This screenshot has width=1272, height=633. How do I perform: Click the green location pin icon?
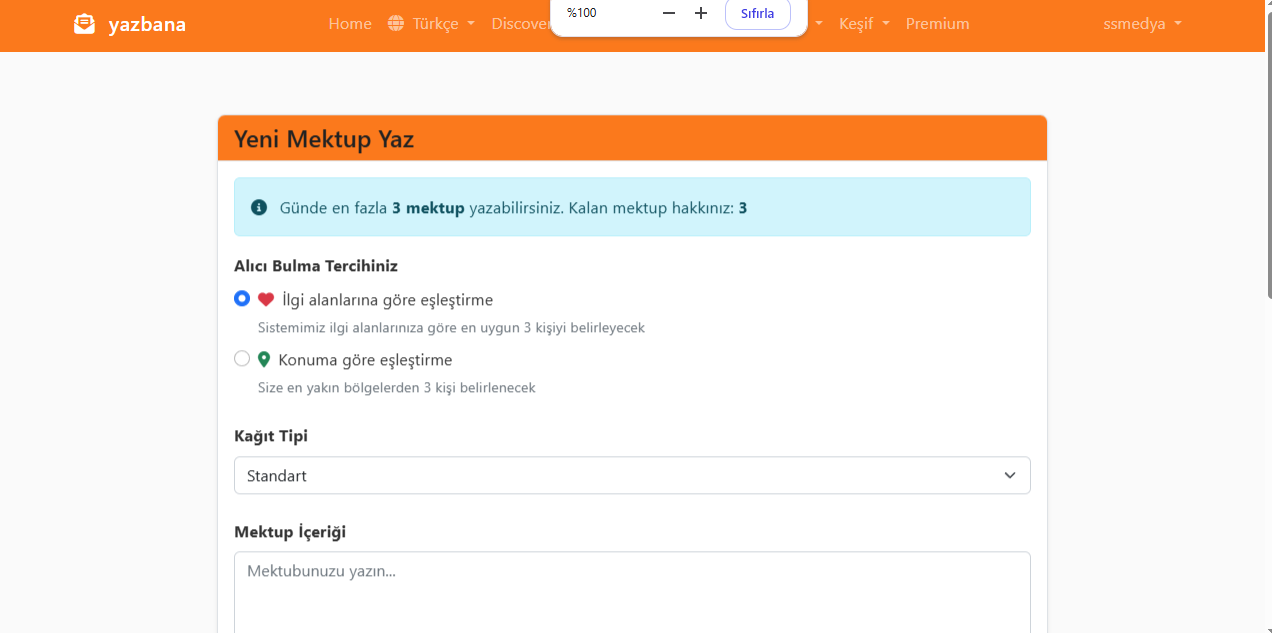pos(264,359)
